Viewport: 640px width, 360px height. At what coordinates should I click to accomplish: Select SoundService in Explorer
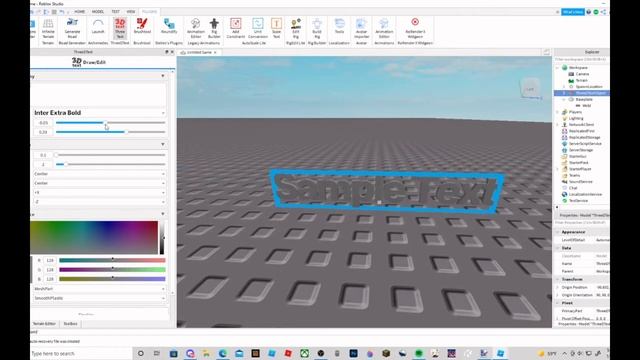(x=580, y=182)
